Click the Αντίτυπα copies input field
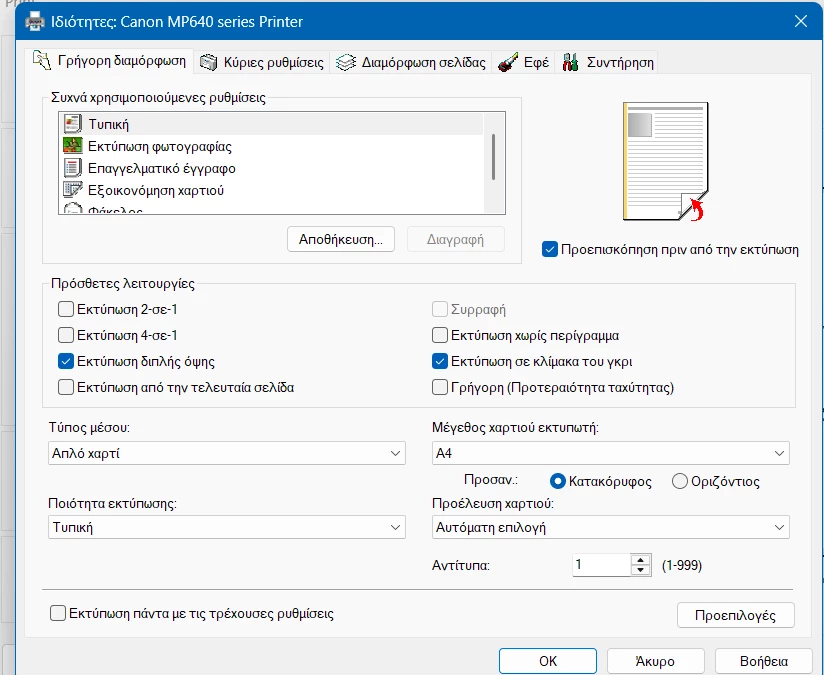The height and width of the screenshot is (675, 824). coord(601,565)
